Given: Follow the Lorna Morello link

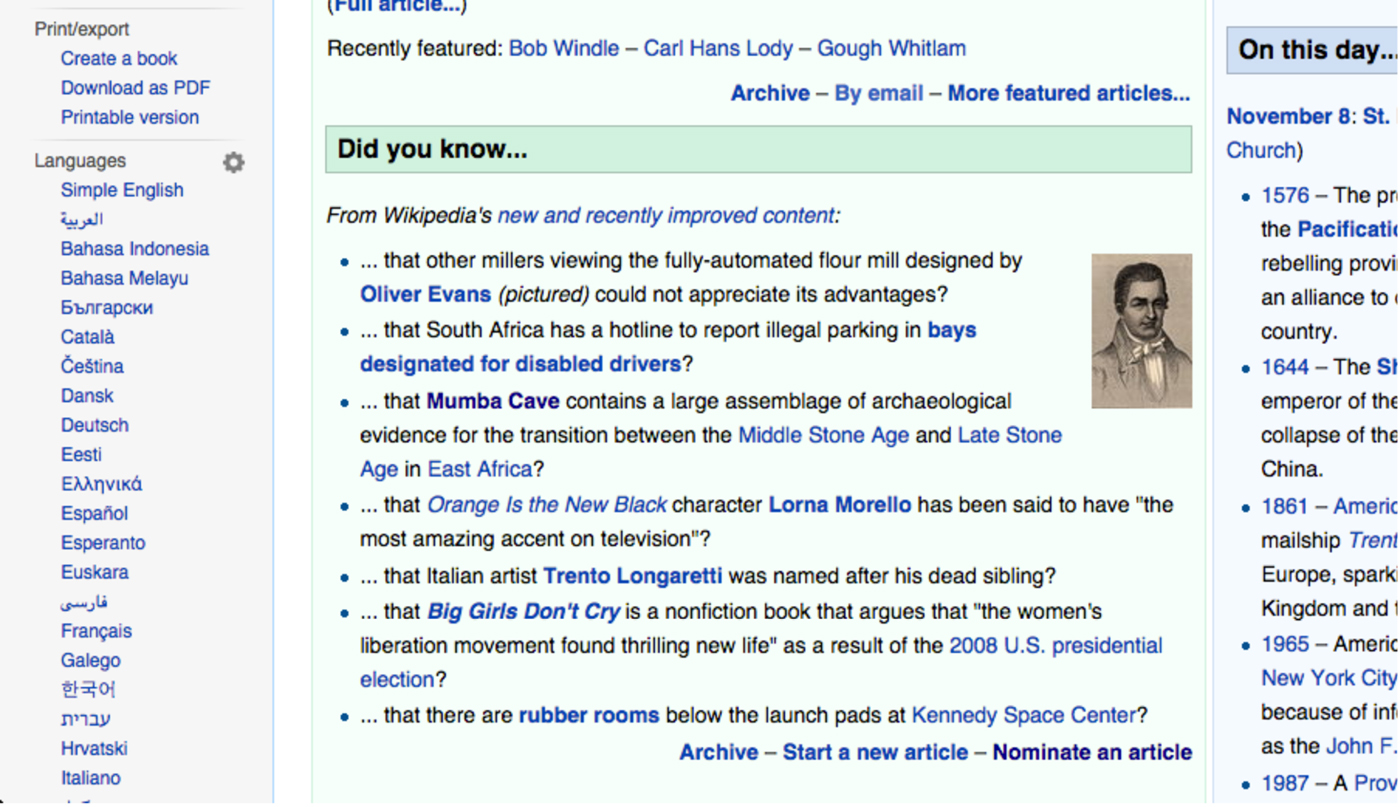Looking at the screenshot, I should (839, 505).
